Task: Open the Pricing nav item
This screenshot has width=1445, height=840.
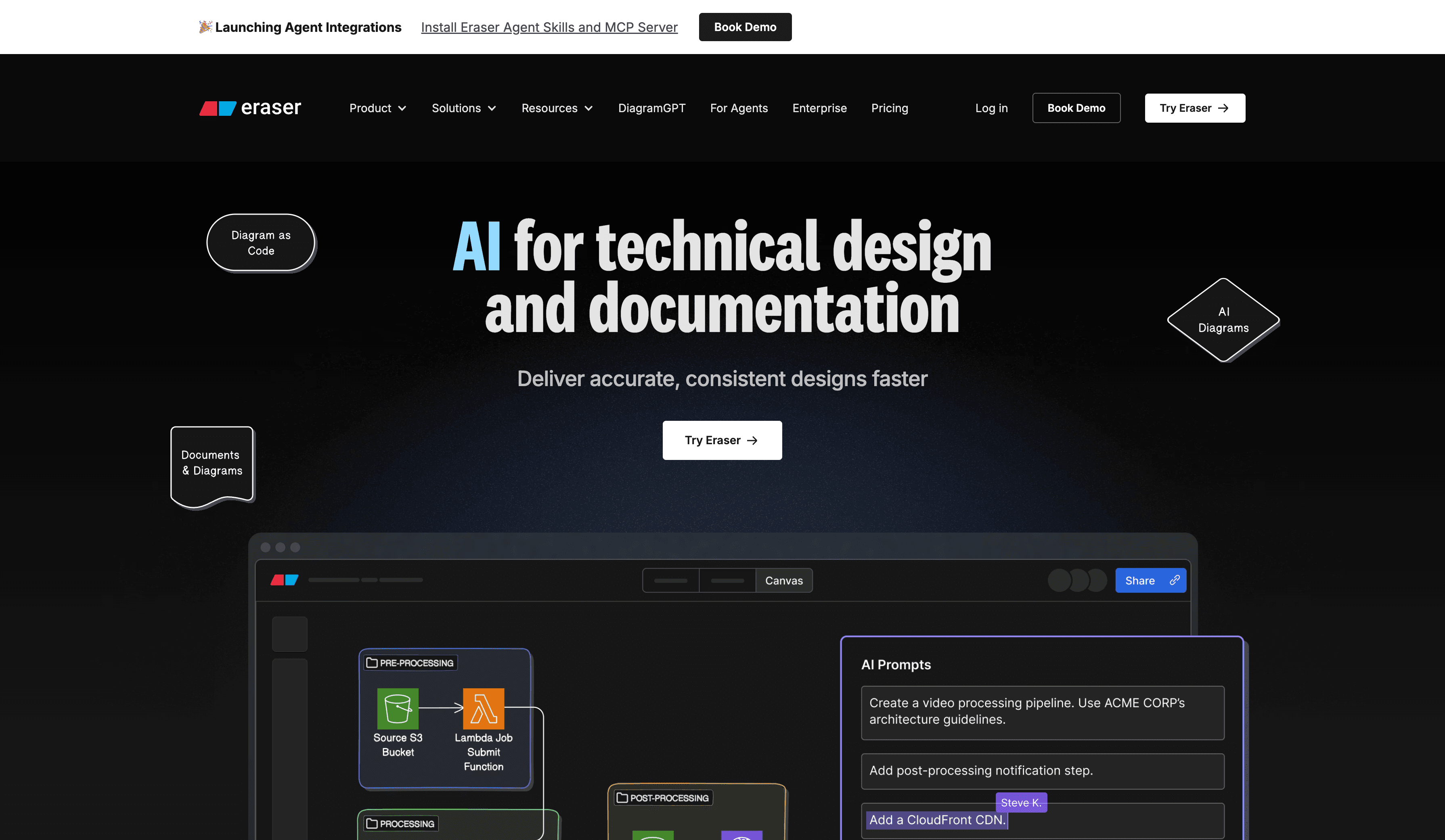Action: [889, 108]
